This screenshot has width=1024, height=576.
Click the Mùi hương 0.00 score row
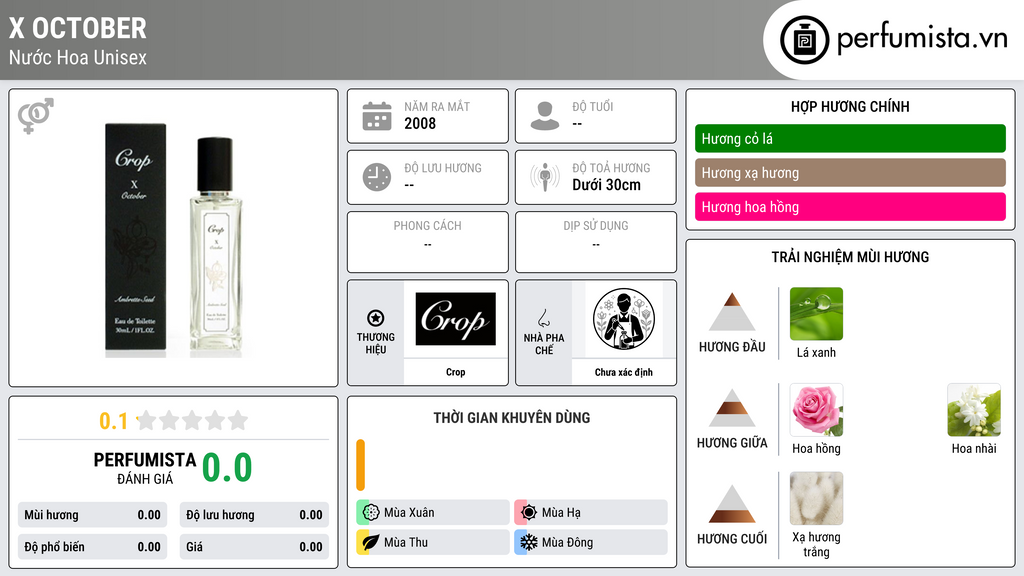pos(92,515)
